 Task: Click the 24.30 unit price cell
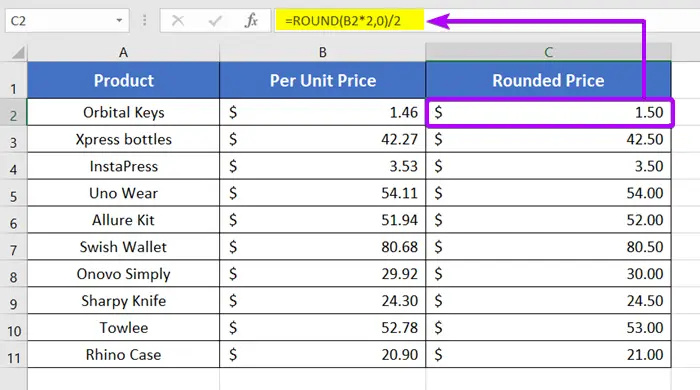(322, 301)
